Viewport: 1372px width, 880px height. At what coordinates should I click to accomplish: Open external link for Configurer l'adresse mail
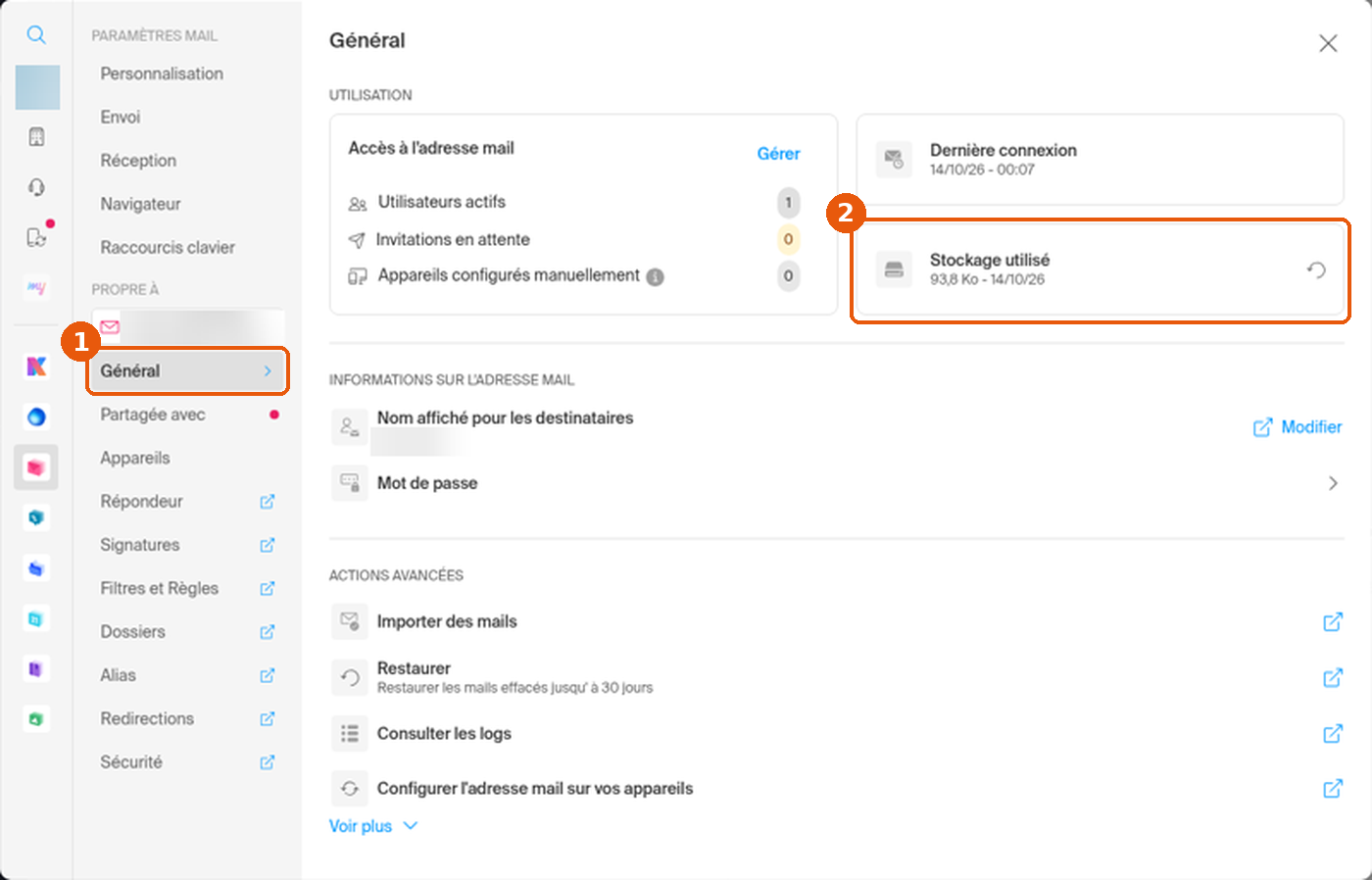[x=1333, y=788]
